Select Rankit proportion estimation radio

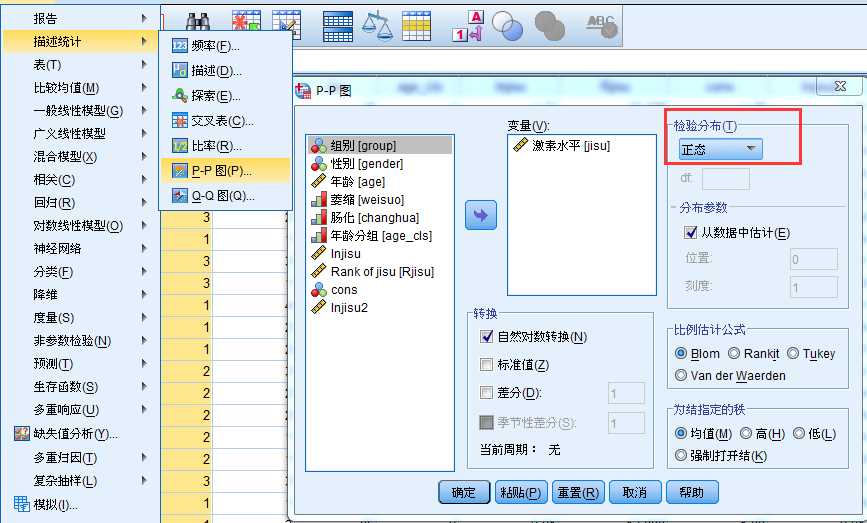[734, 353]
